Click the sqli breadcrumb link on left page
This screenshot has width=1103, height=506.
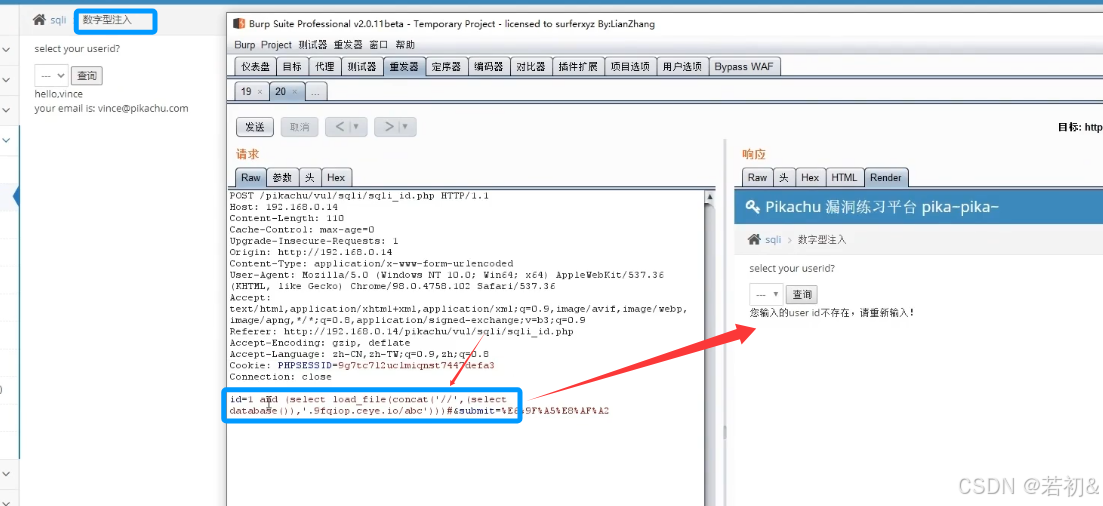pyautogui.click(x=58, y=20)
